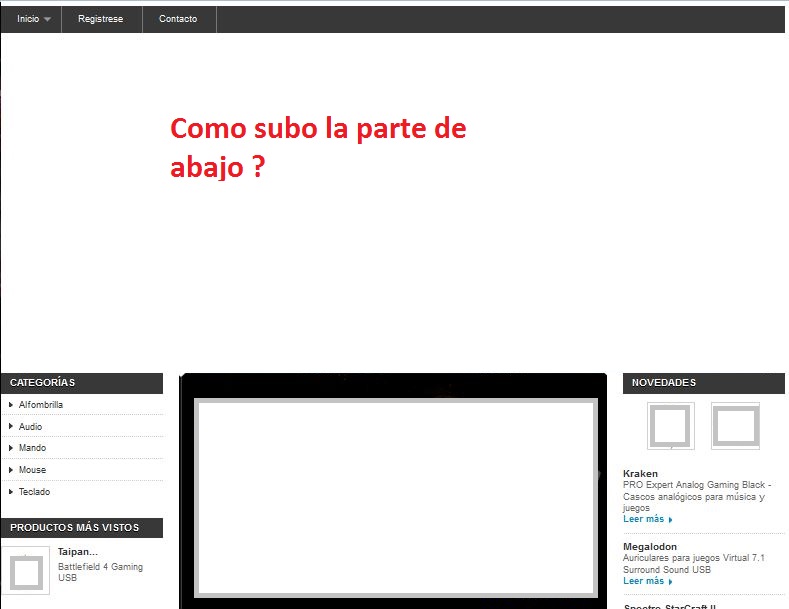Open the Megalodon product title
Image resolution: width=789 pixels, height=609 pixels.
coord(650,547)
